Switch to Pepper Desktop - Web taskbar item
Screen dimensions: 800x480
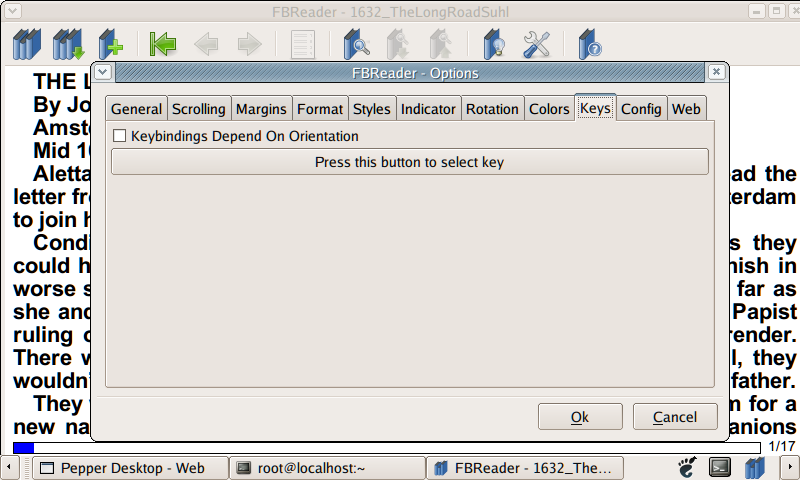(x=131, y=468)
